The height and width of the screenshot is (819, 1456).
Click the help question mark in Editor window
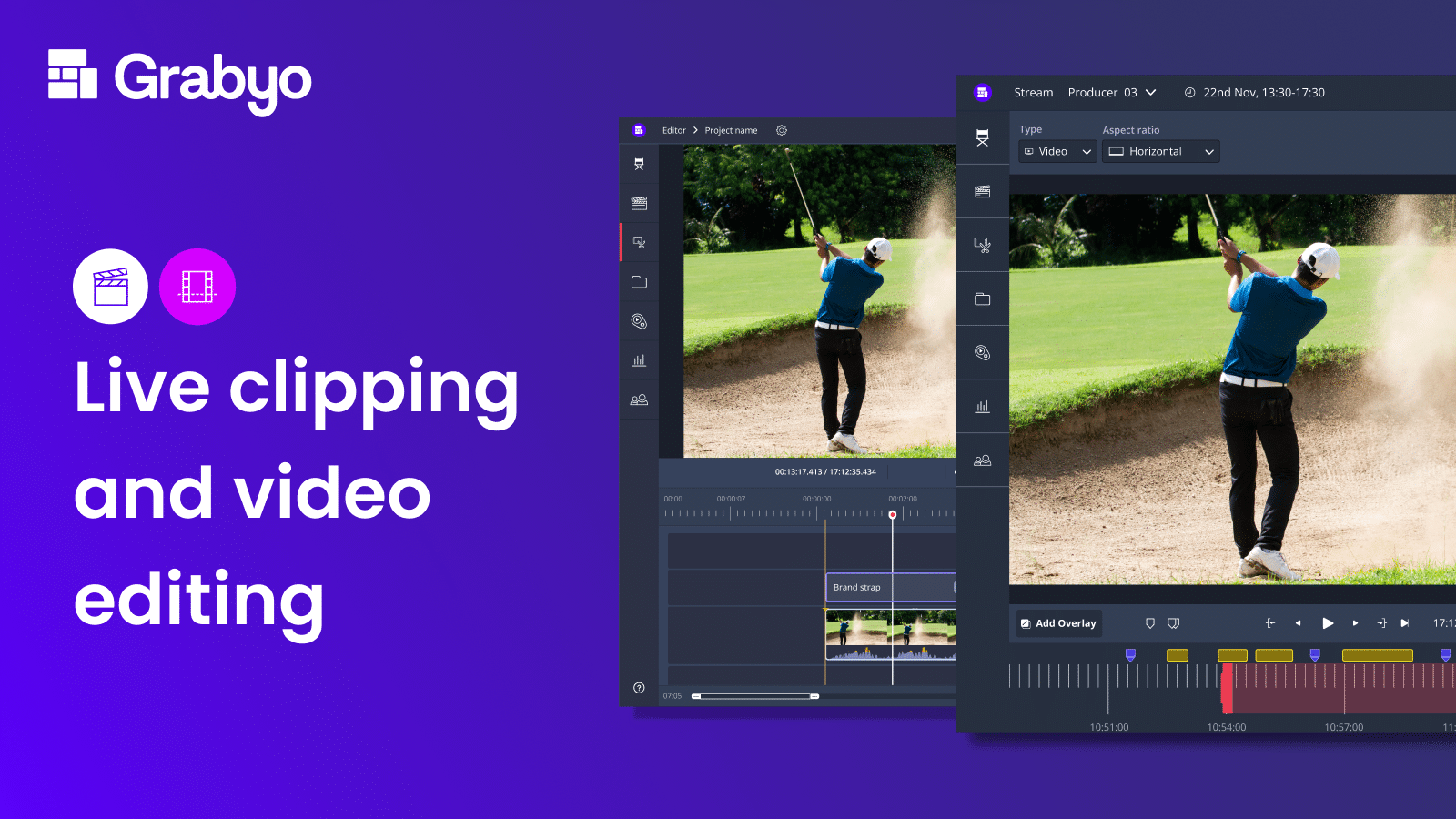639,688
